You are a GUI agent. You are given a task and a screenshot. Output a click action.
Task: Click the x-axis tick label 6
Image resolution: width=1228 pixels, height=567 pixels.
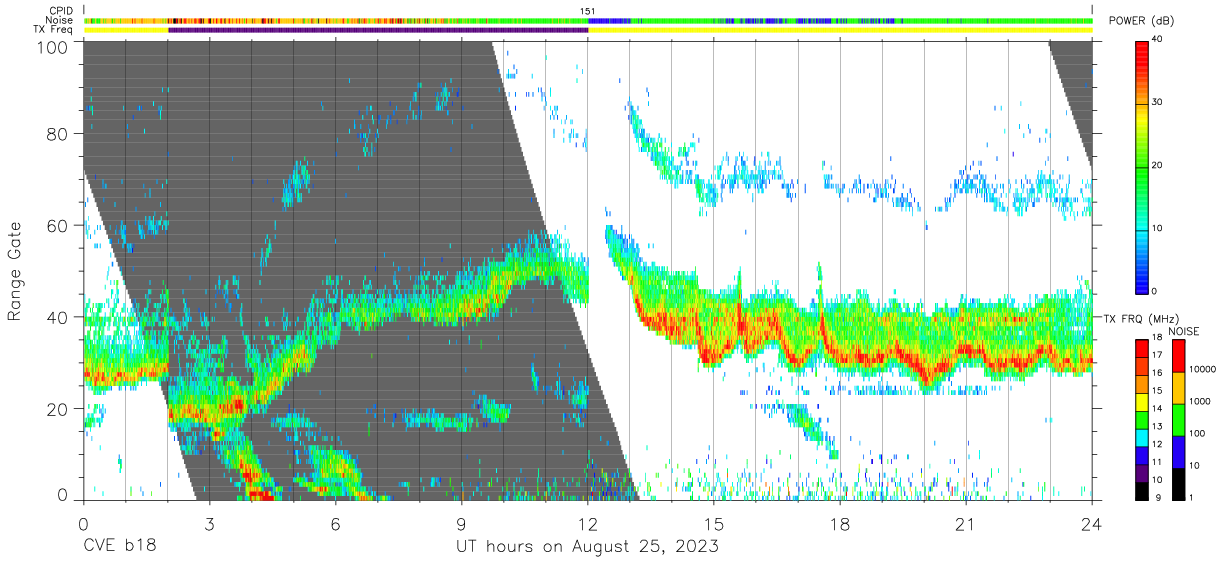pos(335,523)
